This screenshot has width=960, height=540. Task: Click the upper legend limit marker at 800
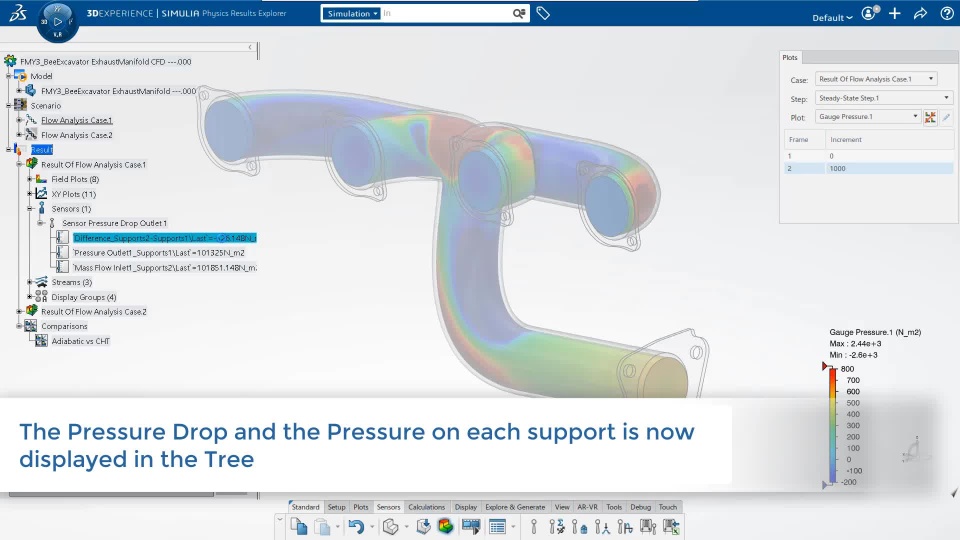pyautogui.click(x=825, y=366)
